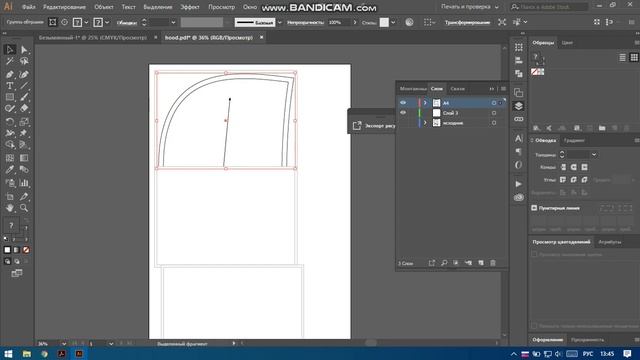Select the Gradient tool
640x360 pixels.
[24, 158]
